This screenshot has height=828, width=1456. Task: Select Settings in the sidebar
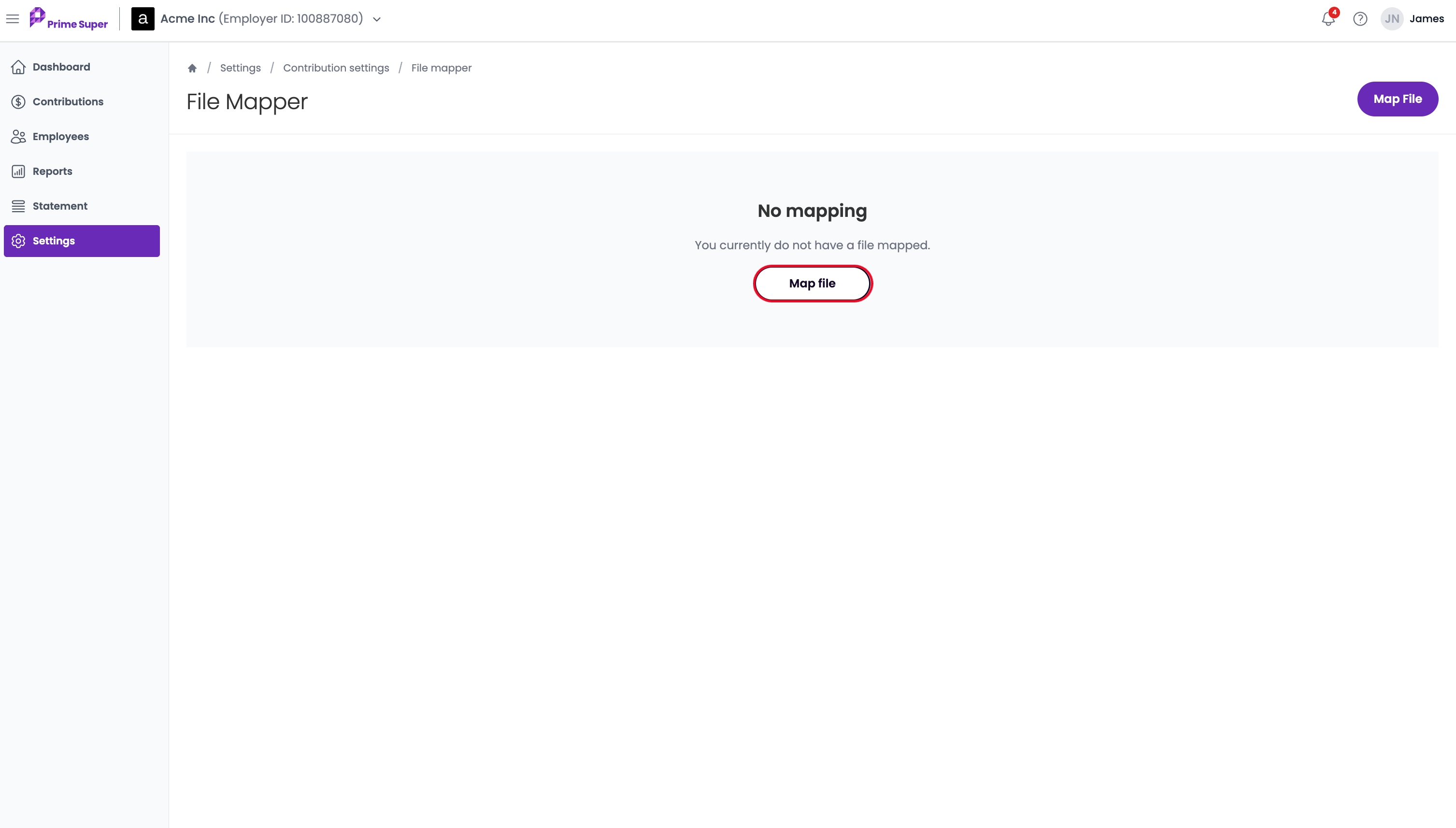point(82,241)
